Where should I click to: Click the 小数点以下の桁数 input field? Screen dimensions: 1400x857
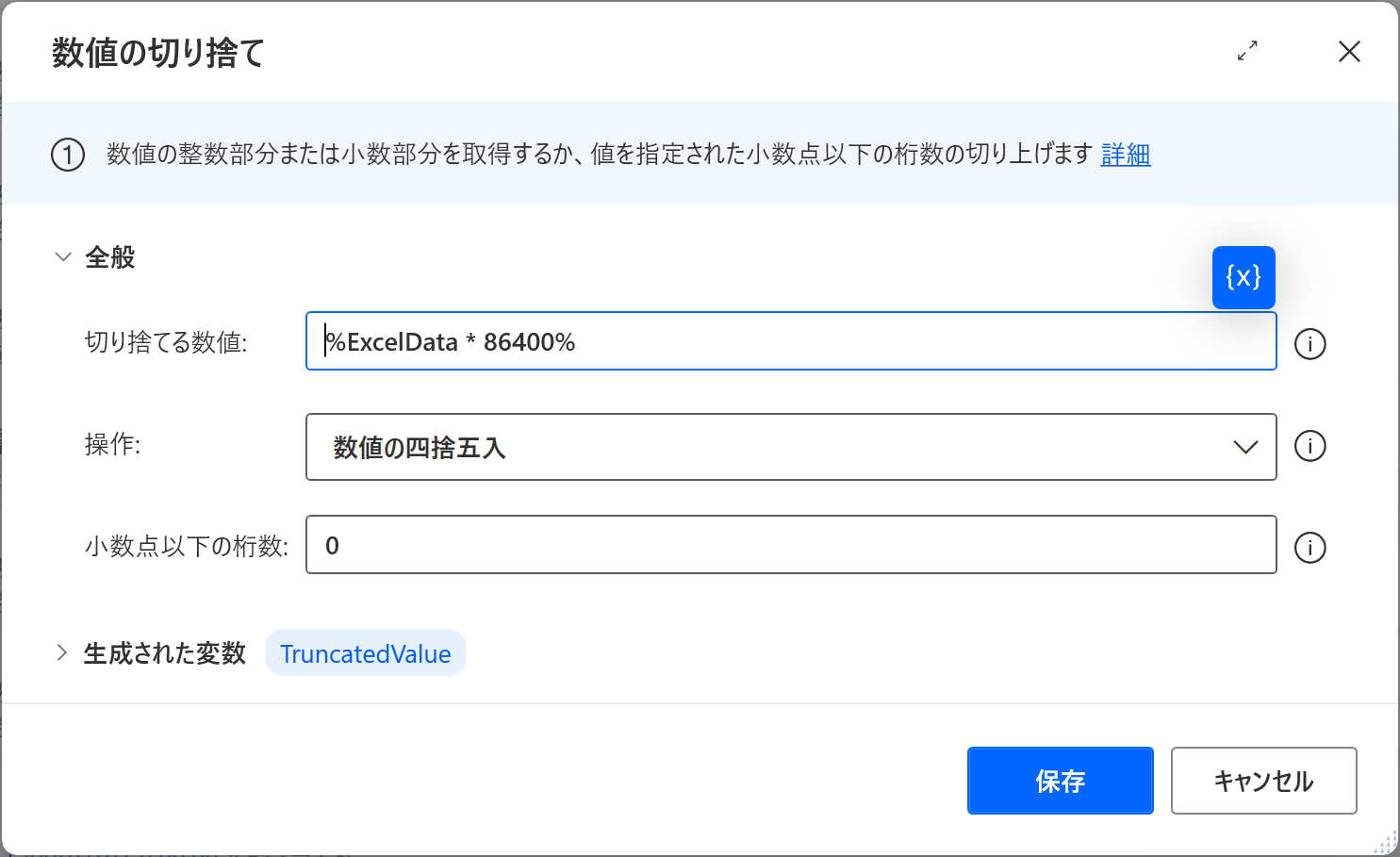[791, 544]
